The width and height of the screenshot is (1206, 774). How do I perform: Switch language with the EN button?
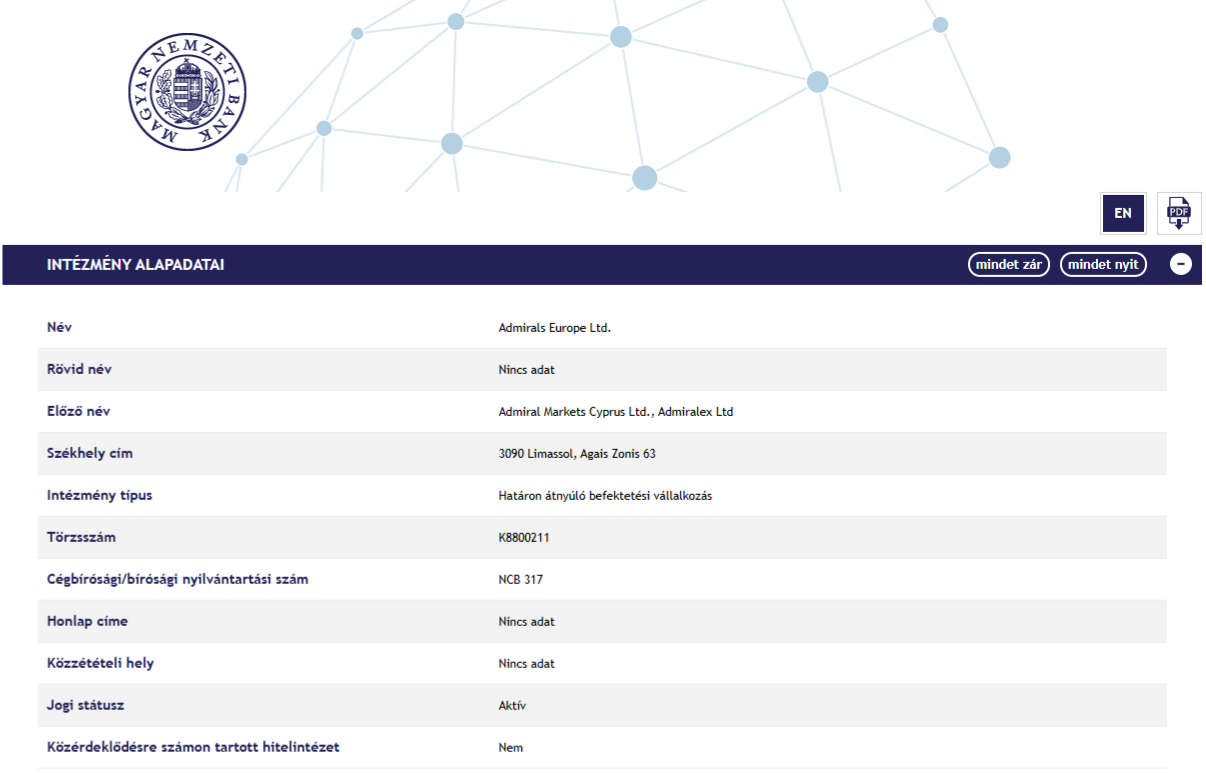[x=1123, y=213]
